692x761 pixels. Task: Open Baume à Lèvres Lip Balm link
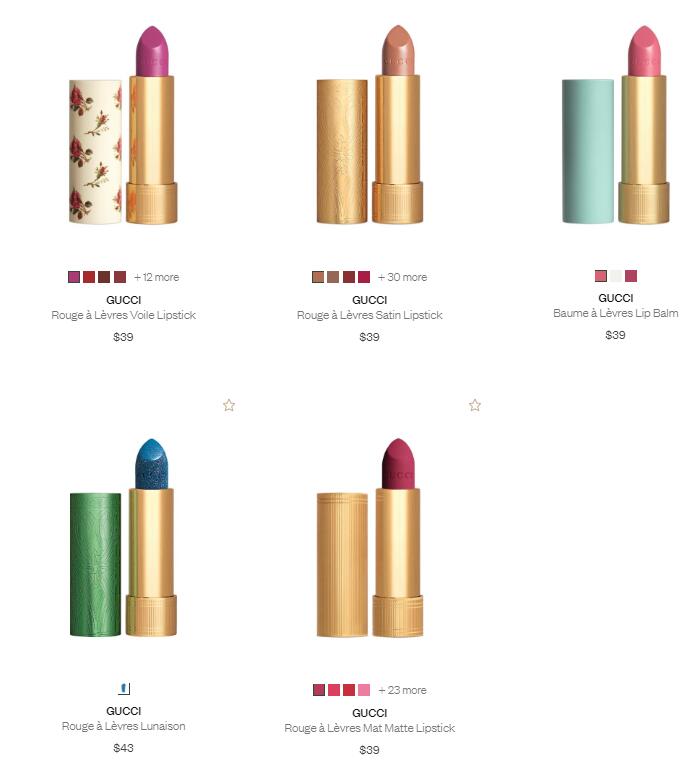click(x=616, y=313)
